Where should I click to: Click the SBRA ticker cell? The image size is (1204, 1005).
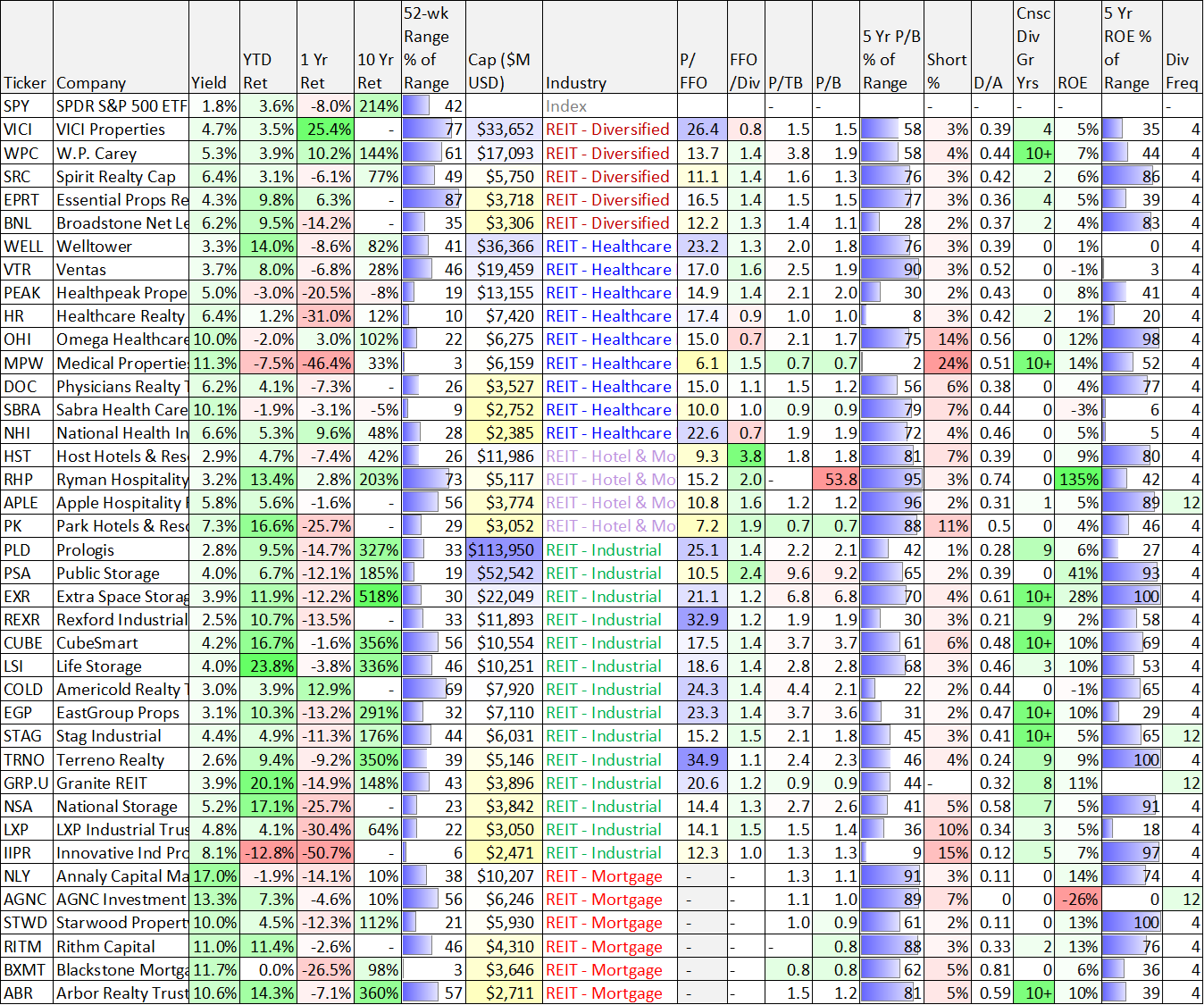[27, 409]
